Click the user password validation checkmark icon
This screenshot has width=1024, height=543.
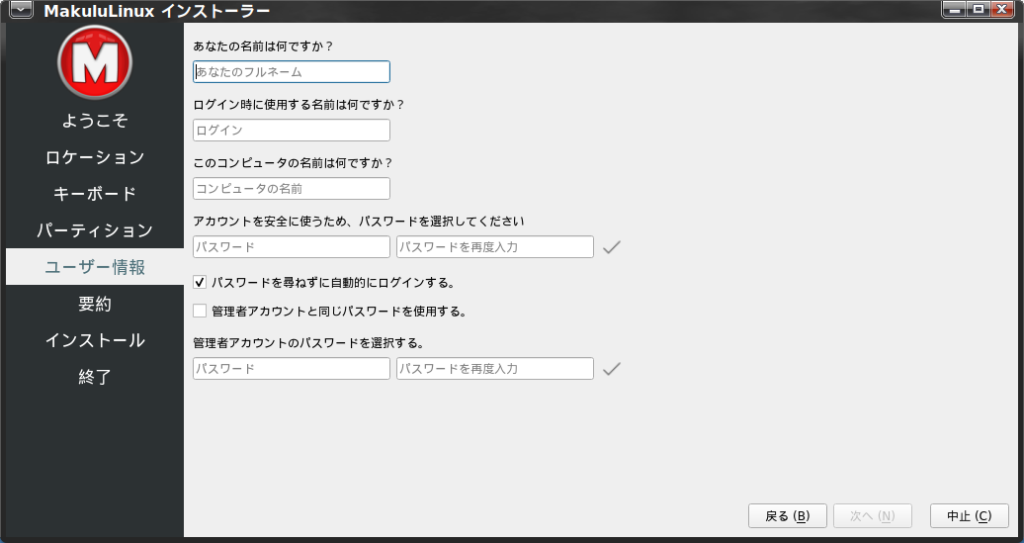pos(612,247)
